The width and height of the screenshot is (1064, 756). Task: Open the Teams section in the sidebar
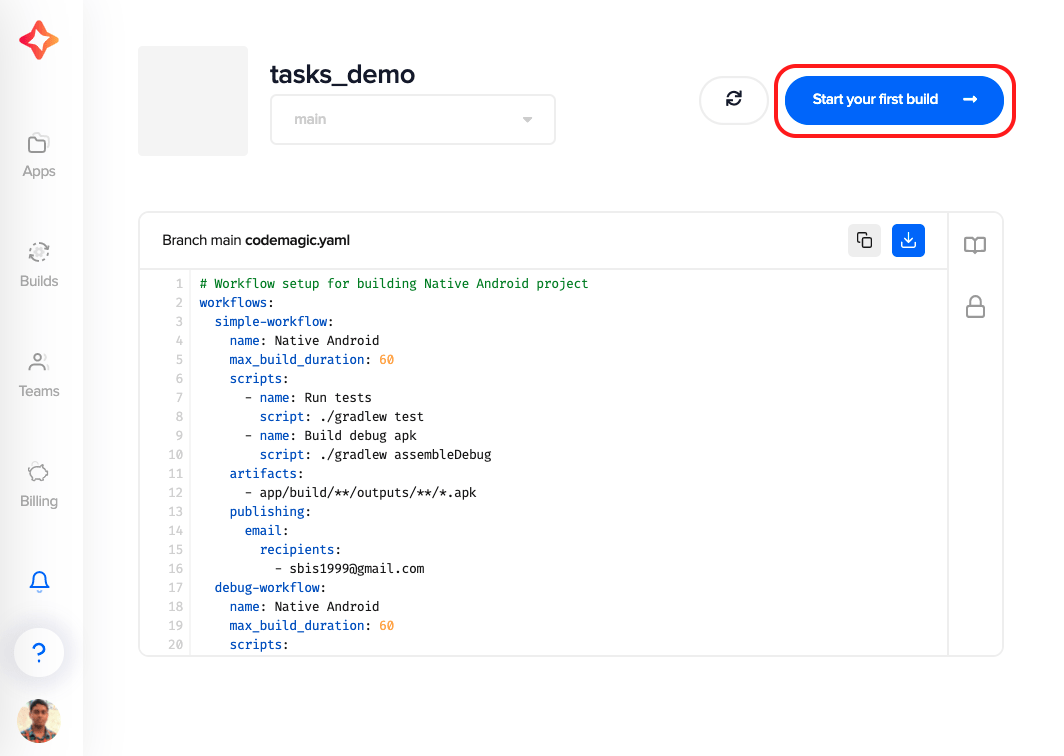click(x=38, y=375)
